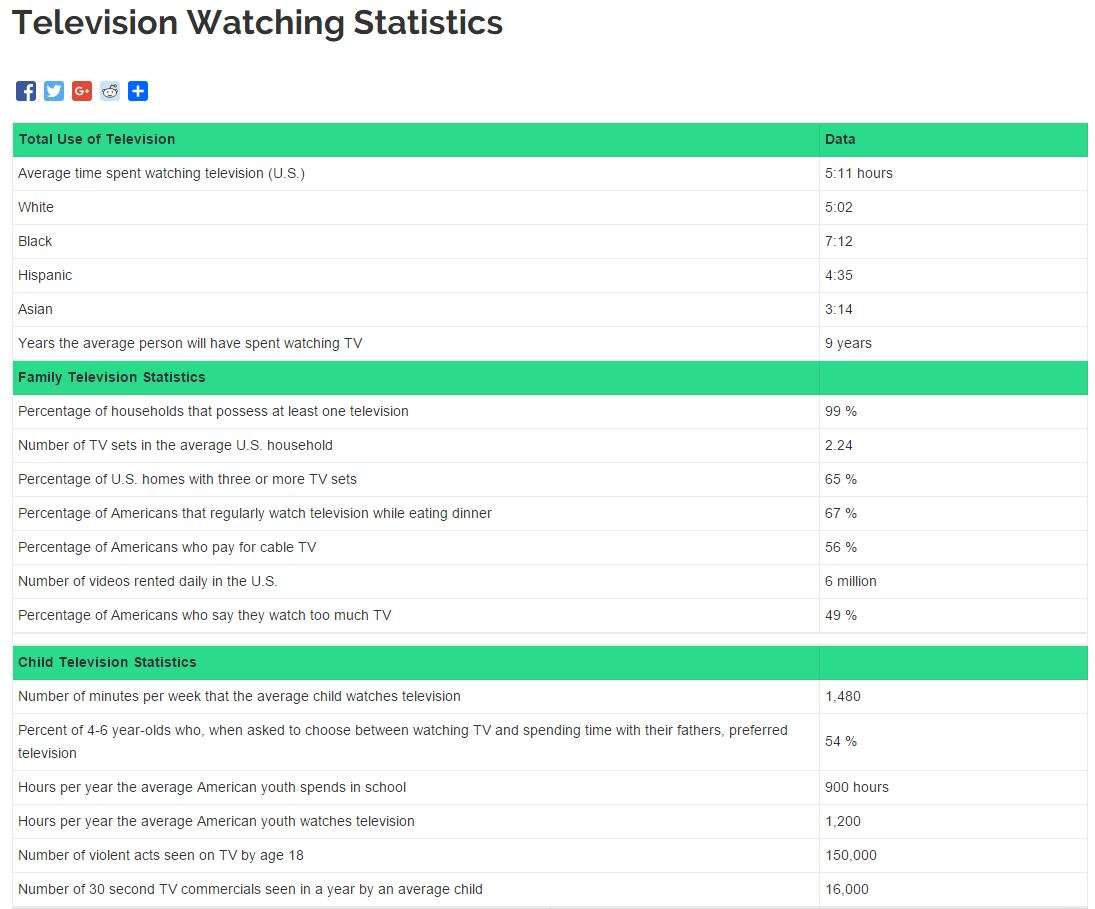
Task: Click the Data column header
Action: tap(840, 139)
